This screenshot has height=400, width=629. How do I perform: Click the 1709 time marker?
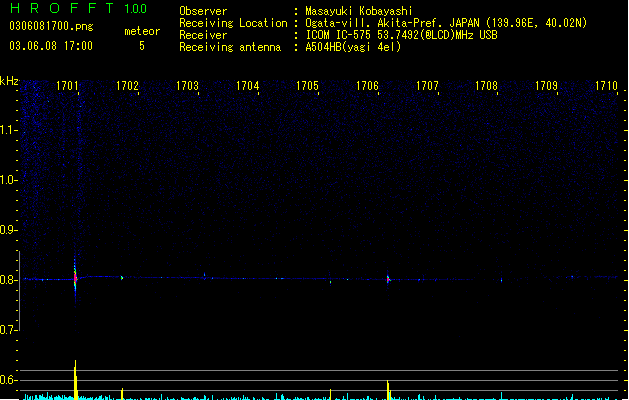546,86
